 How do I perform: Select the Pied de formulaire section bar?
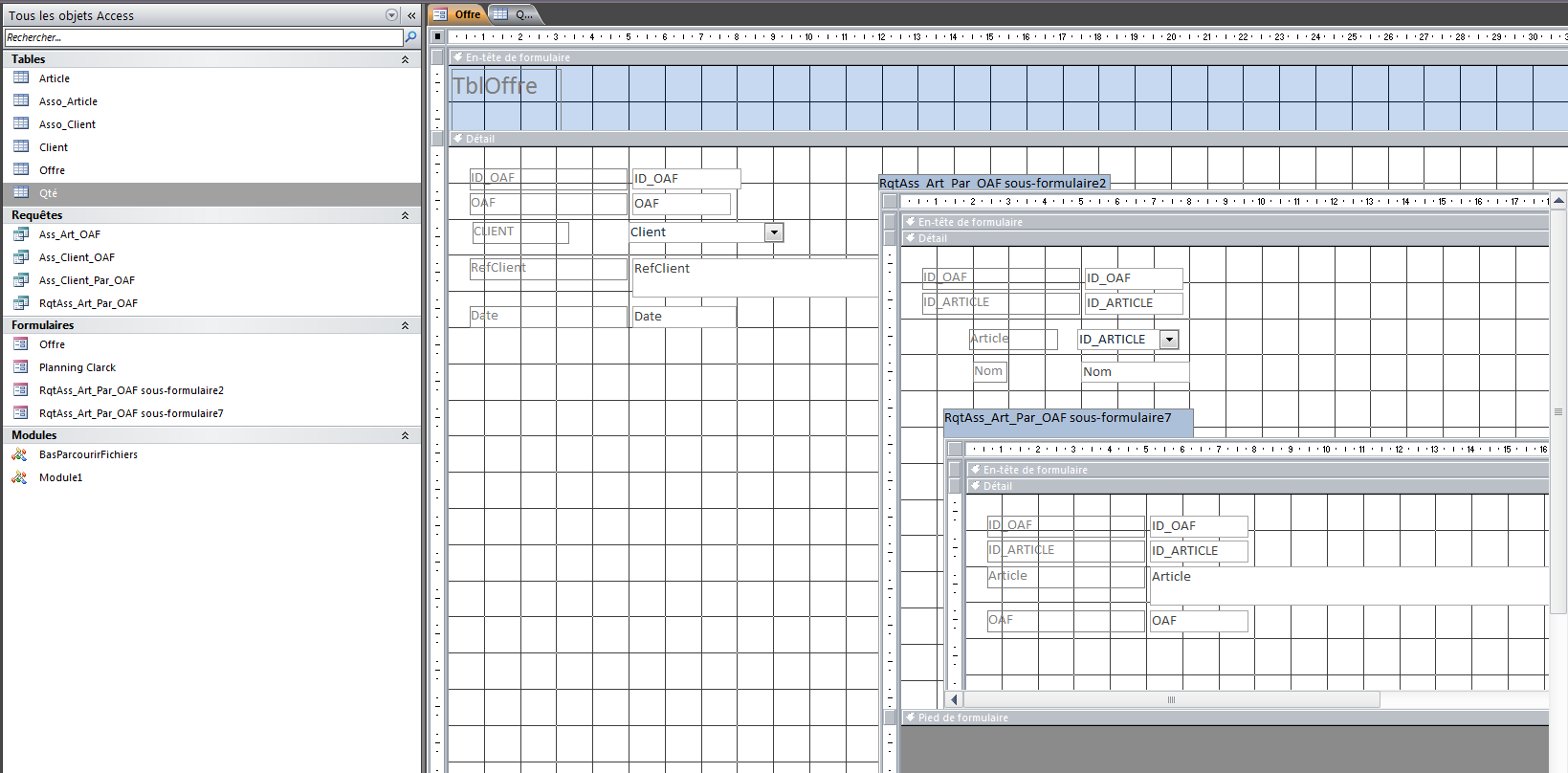click(x=1225, y=718)
